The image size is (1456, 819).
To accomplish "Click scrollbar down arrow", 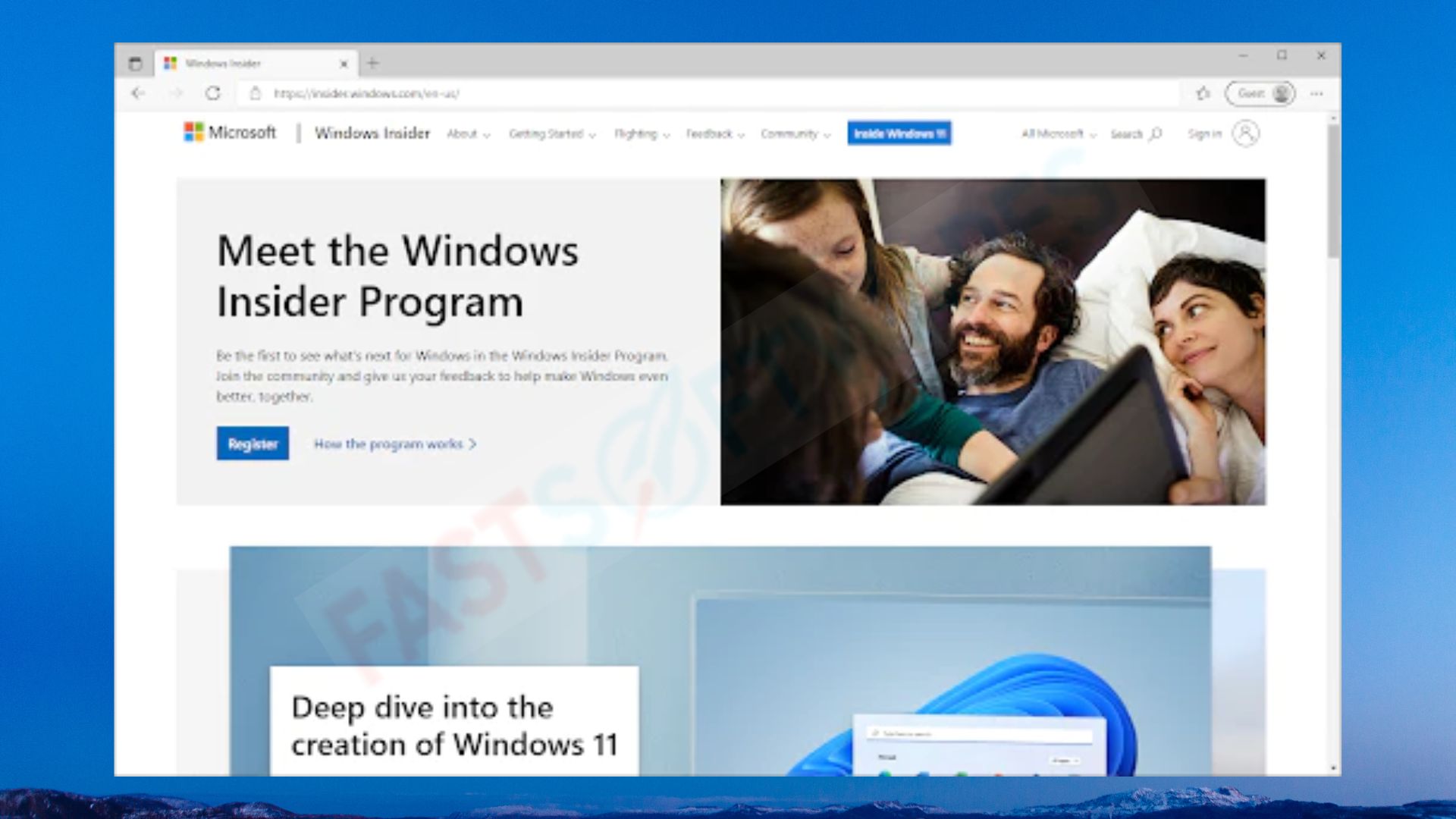I will 1333,769.
